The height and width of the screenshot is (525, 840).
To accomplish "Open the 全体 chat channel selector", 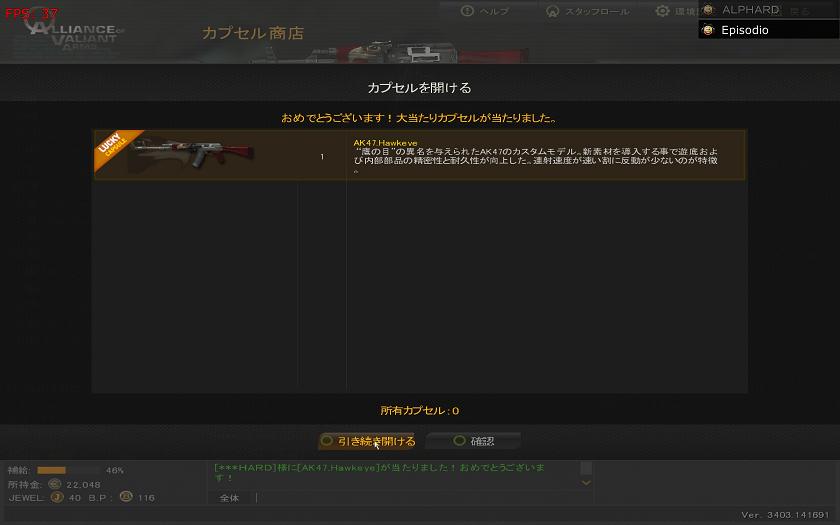I will [229, 498].
